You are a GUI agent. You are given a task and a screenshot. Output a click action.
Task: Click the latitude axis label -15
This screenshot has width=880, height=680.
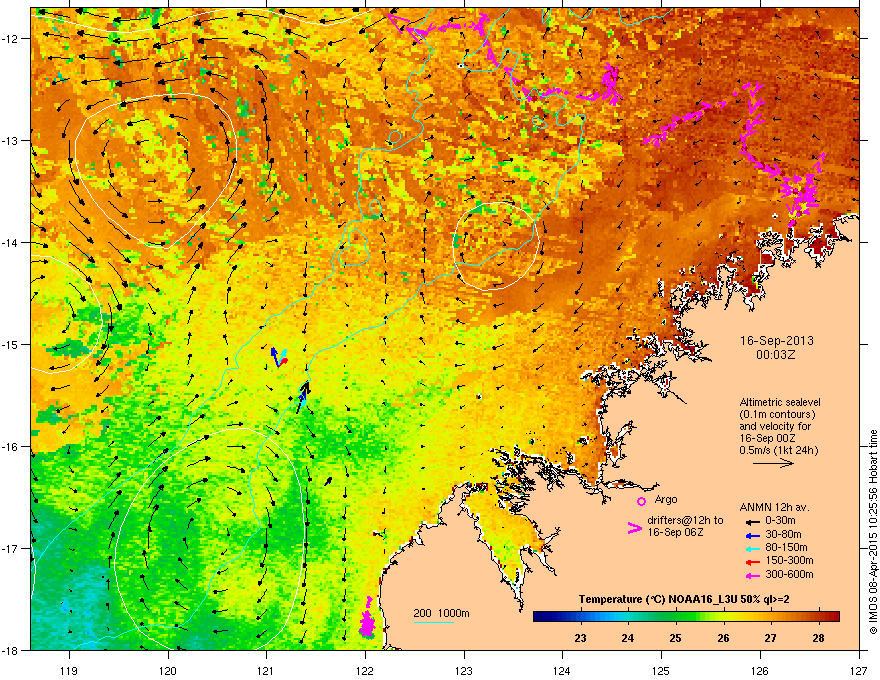[11, 344]
